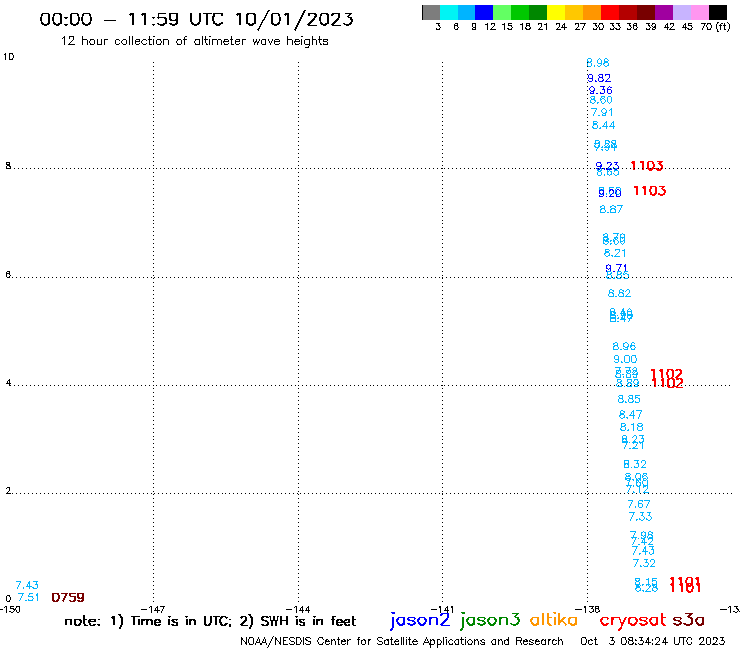Click the wave height reading 8.67

611,209
